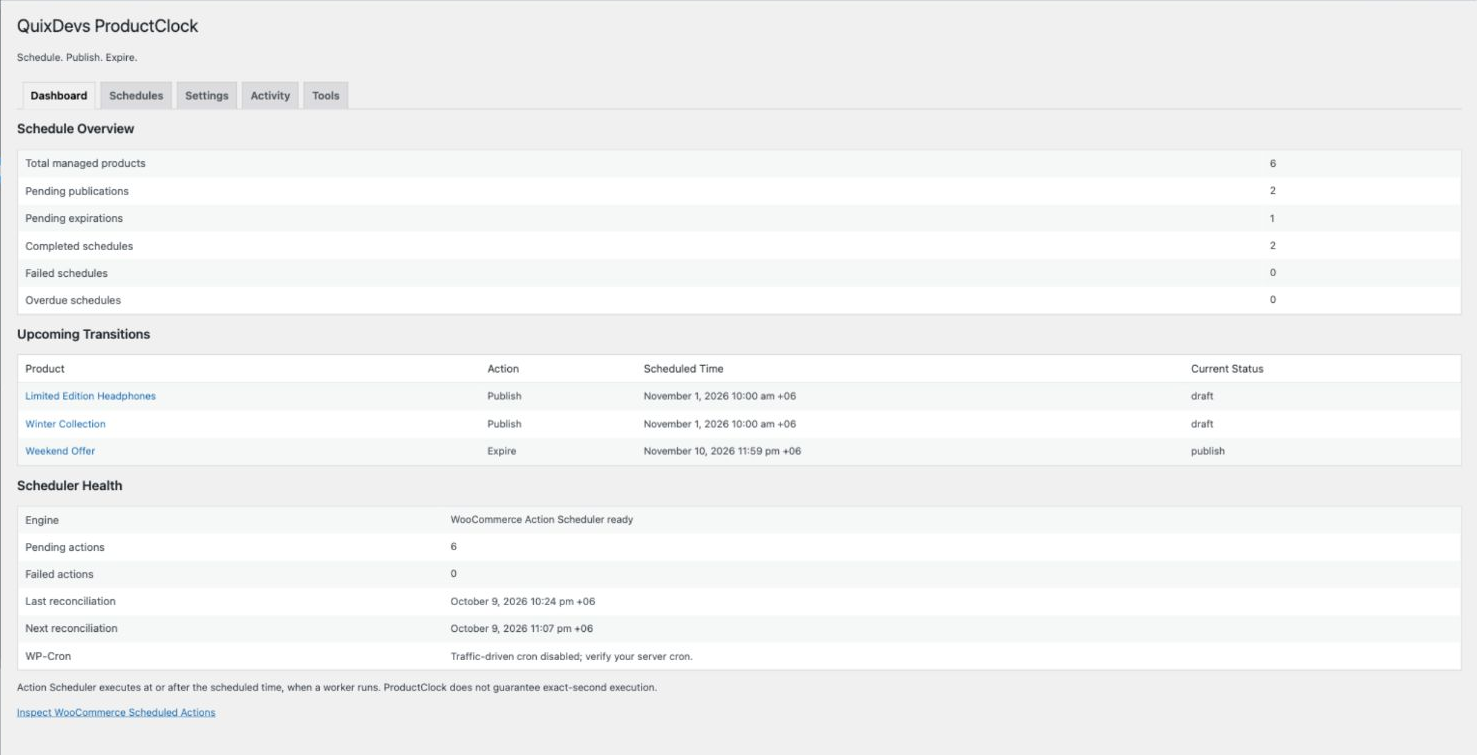Image resolution: width=1477 pixels, height=755 pixels.
Task: Go to the Activity tab
Action: (x=270, y=96)
